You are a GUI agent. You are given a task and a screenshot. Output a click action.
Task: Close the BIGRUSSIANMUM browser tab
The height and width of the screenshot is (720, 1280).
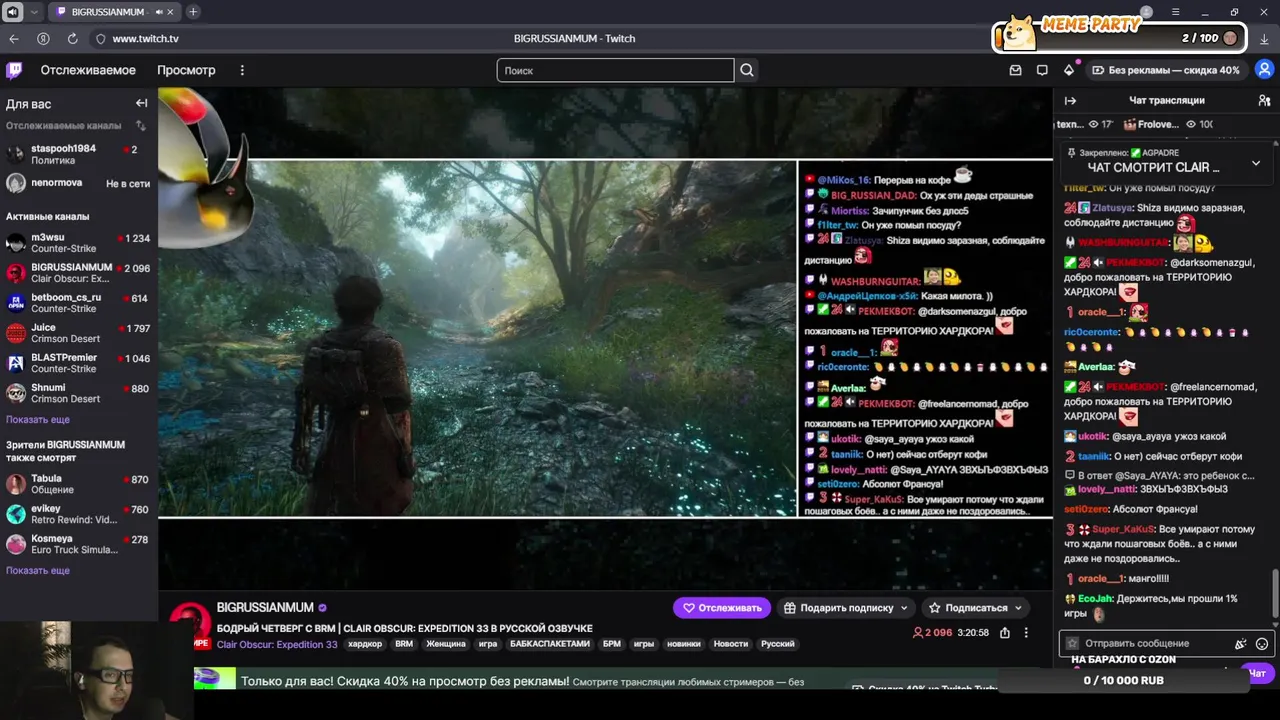click(171, 12)
